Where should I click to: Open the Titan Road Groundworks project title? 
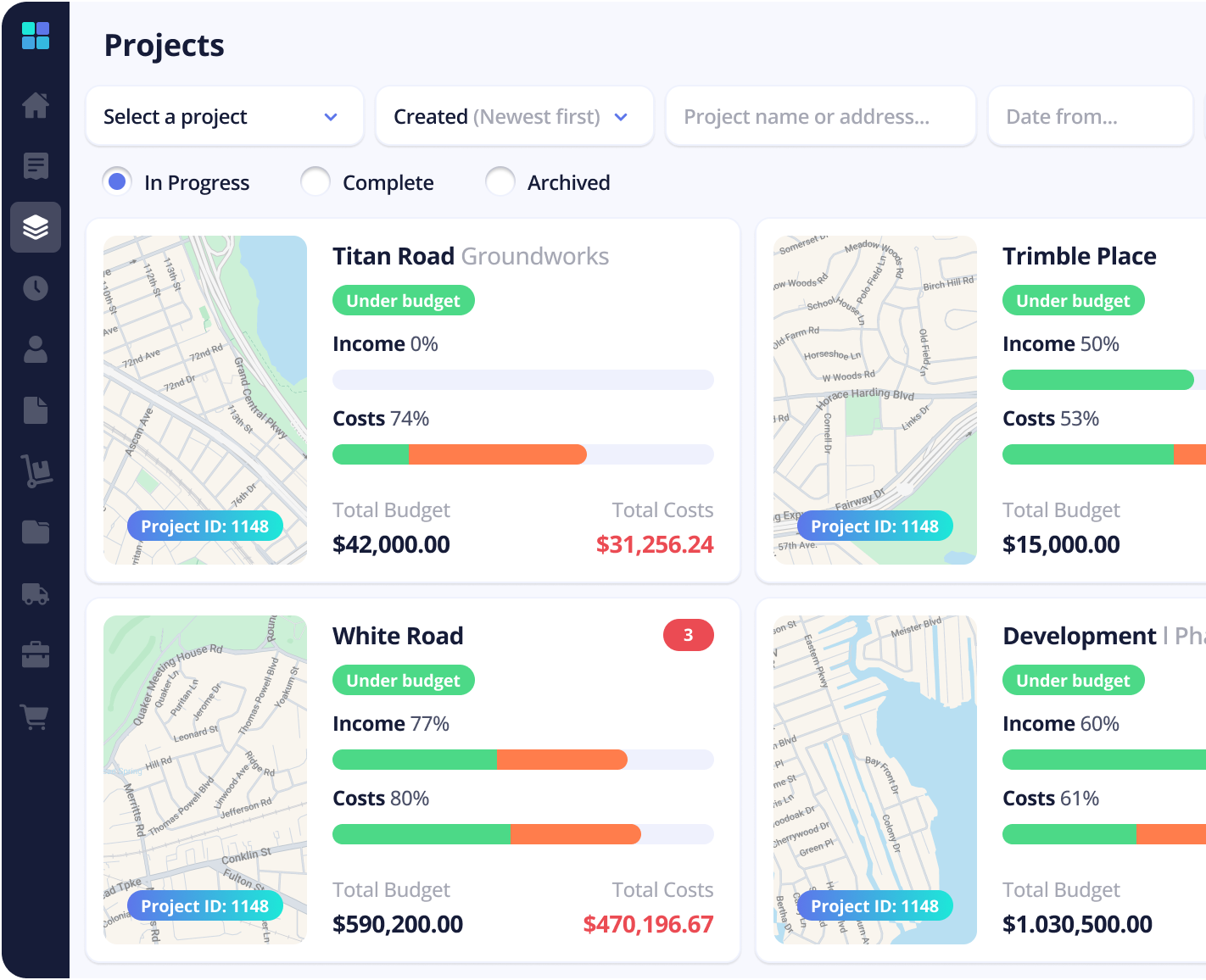(x=470, y=256)
